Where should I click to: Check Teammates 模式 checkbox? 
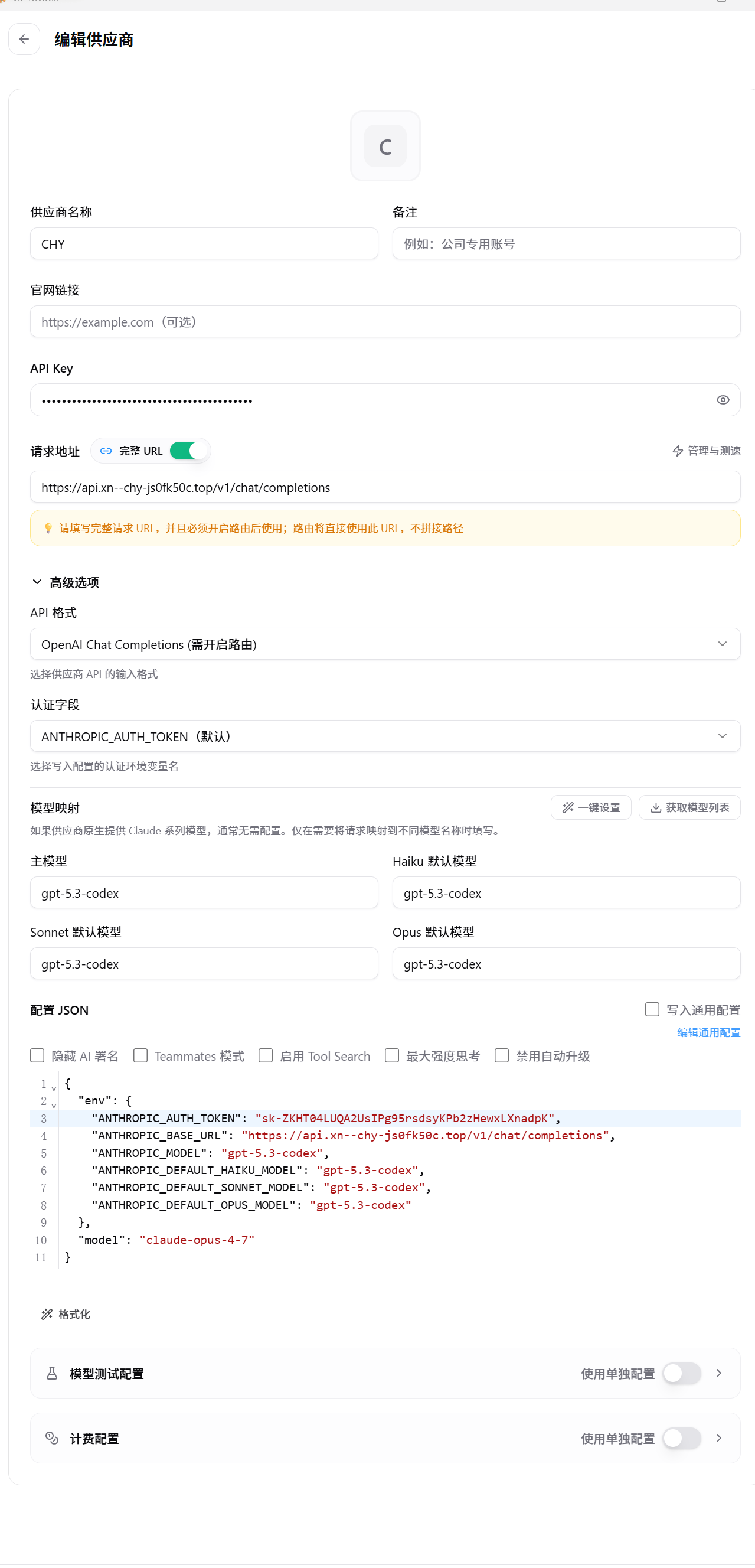coord(140,1055)
